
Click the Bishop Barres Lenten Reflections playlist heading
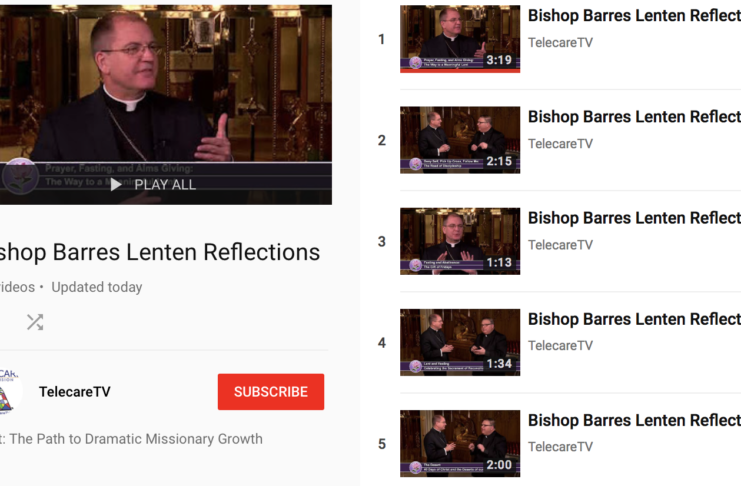click(160, 252)
